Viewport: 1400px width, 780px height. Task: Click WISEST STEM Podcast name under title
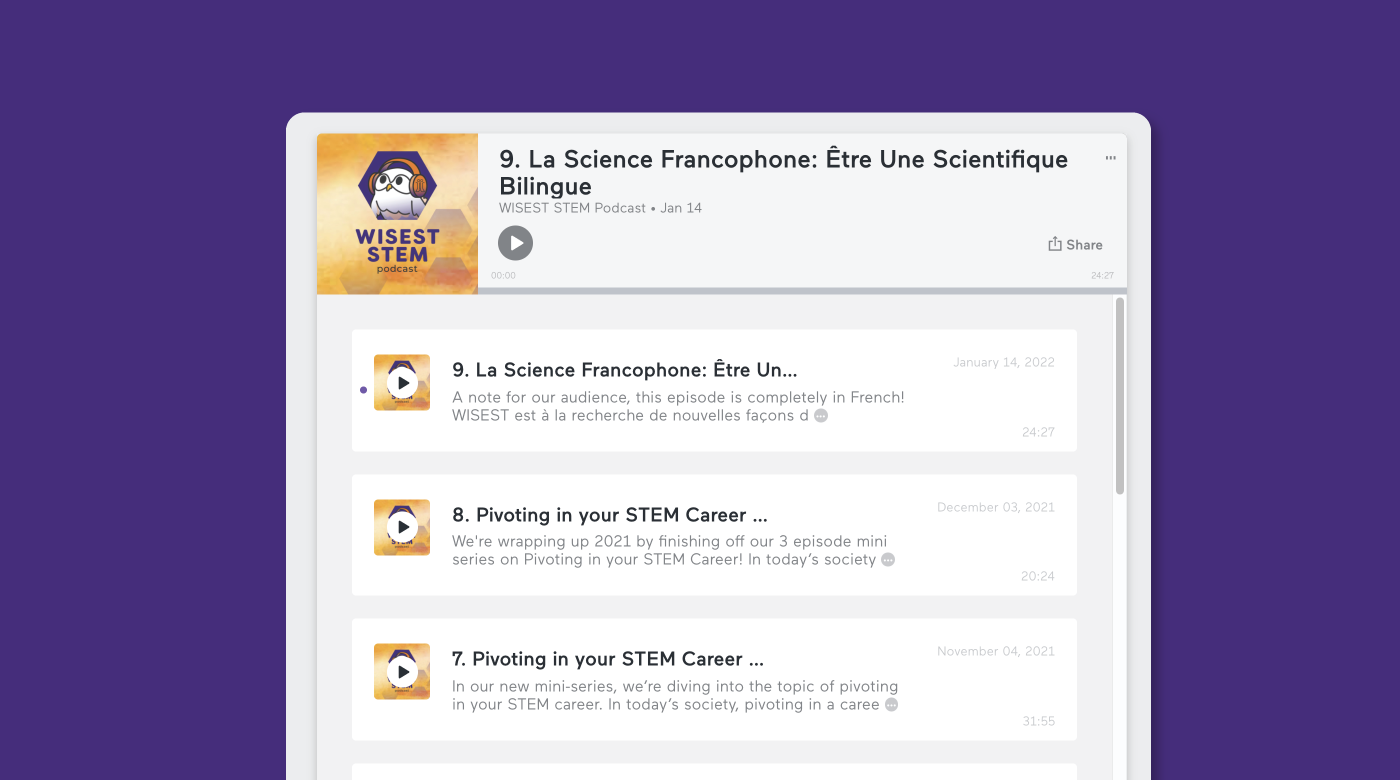572,208
